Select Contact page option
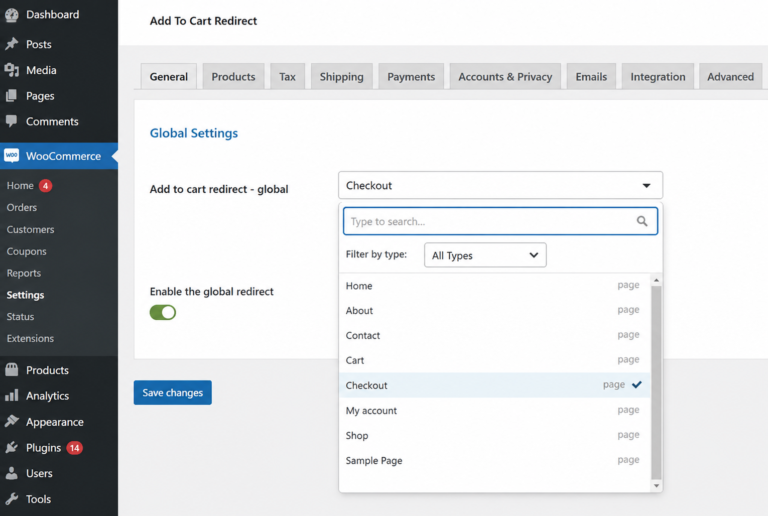The width and height of the screenshot is (768, 516). (x=495, y=335)
